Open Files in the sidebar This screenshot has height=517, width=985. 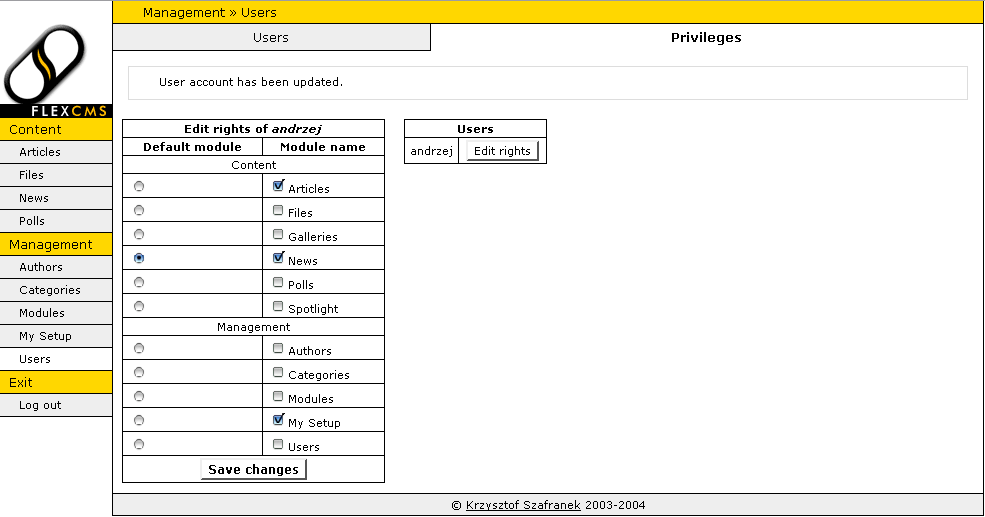pyautogui.click(x=56, y=175)
